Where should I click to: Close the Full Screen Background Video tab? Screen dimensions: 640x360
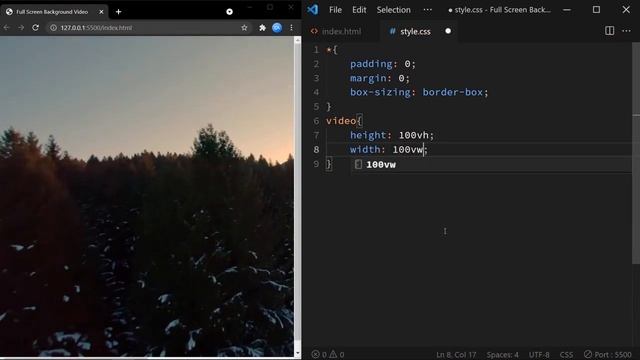[101, 12]
